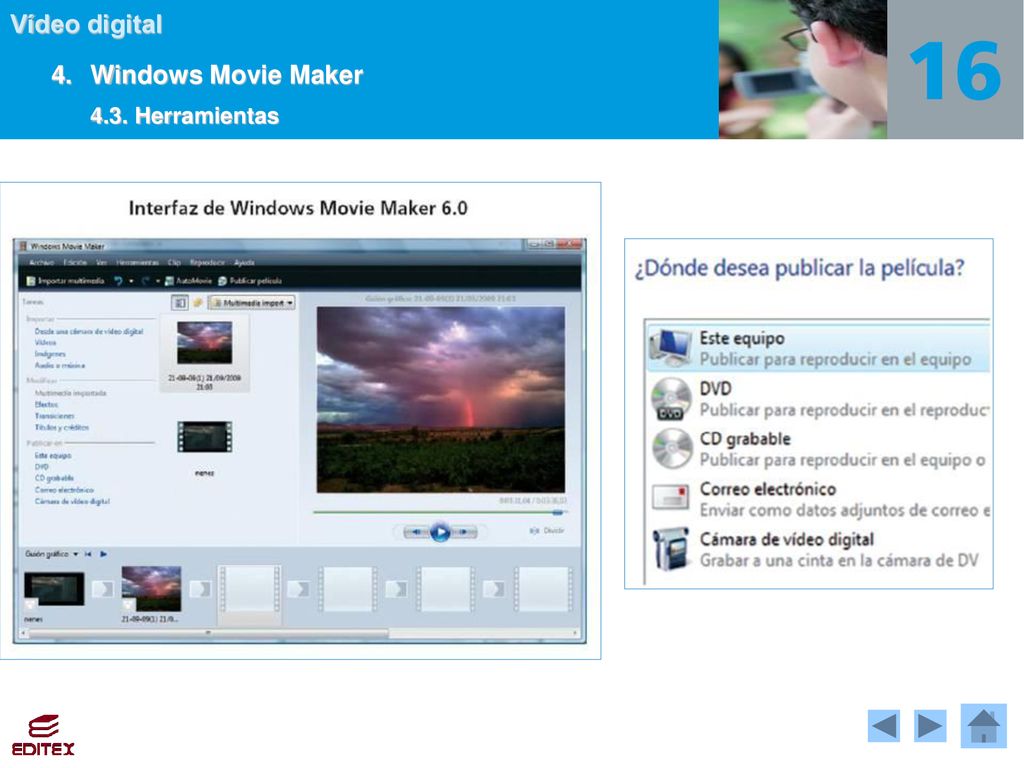Click the Multimedia importada task link
Image resolution: width=1024 pixels, height=768 pixels.
[71, 393]
